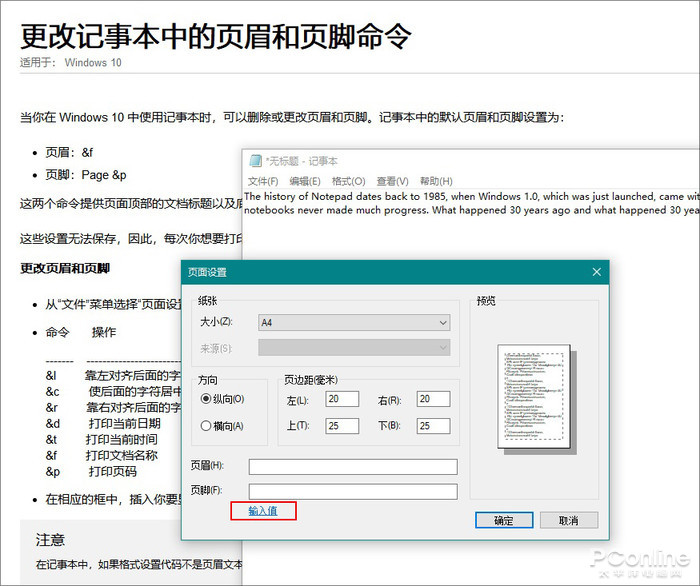This screenshot has height=586, width=700.
Task: Open the 编辑(E) menu in Notepad
Action: coord(305,181)
